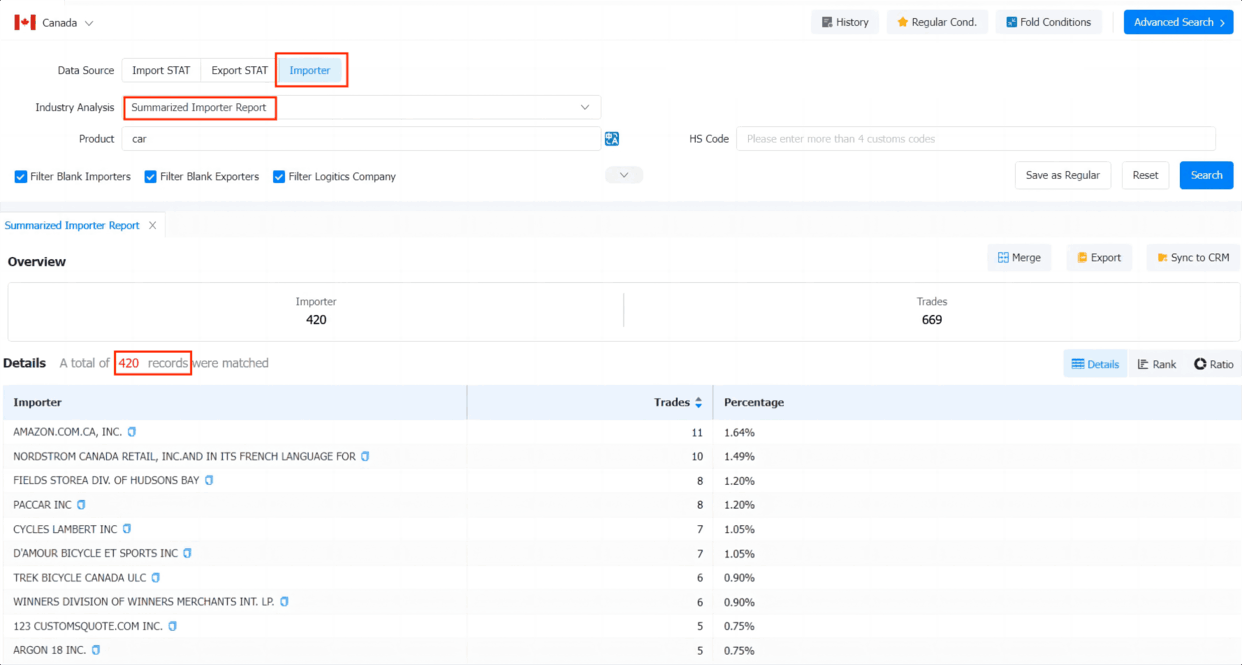Toggle Filter Blank Importers checkbox
The height and width of the screenshot is (665, 1242).
21,177
